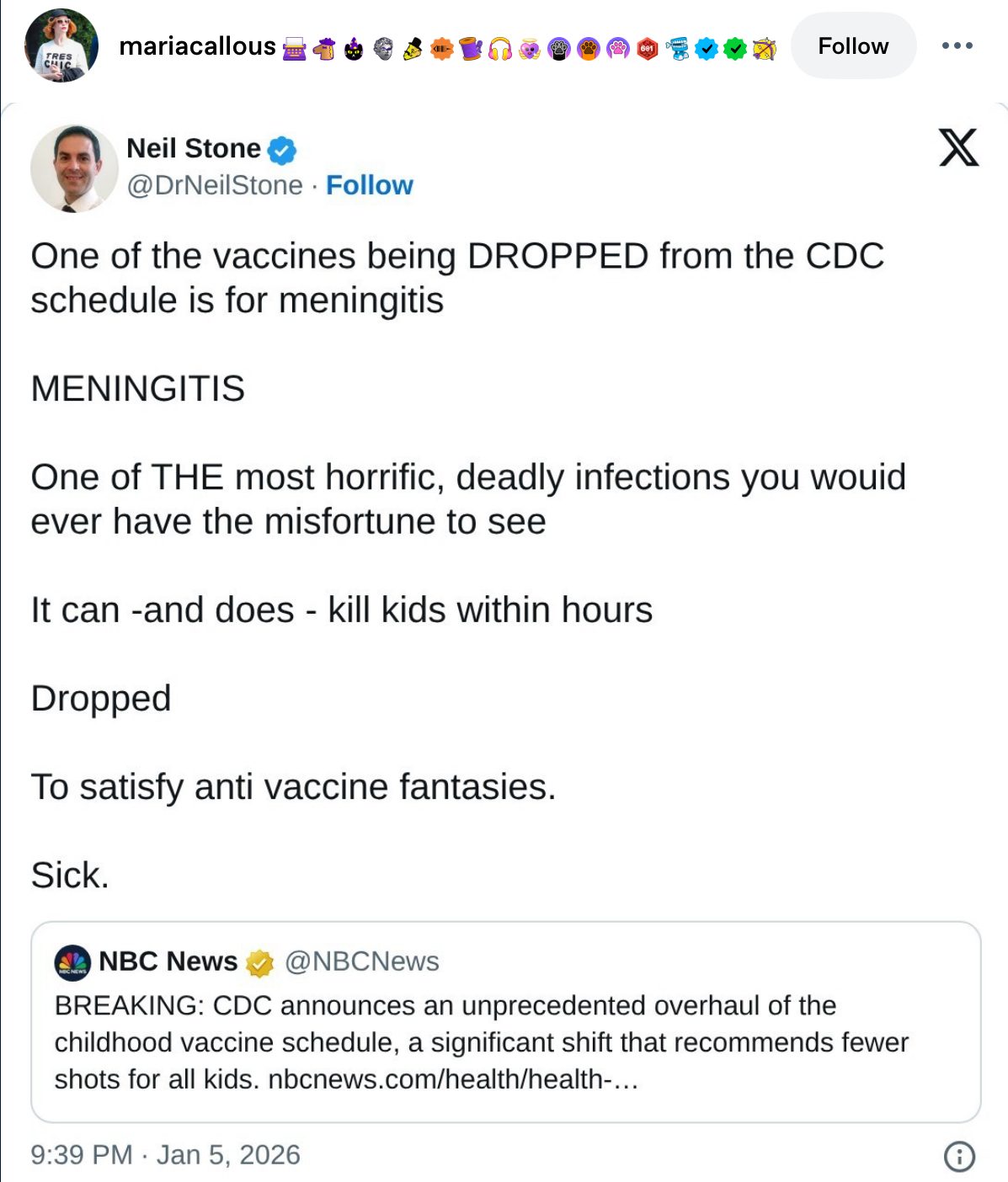
Task: Click the black cat wizard hat badge
Action: pyautogui.click(x=354, y=49)
